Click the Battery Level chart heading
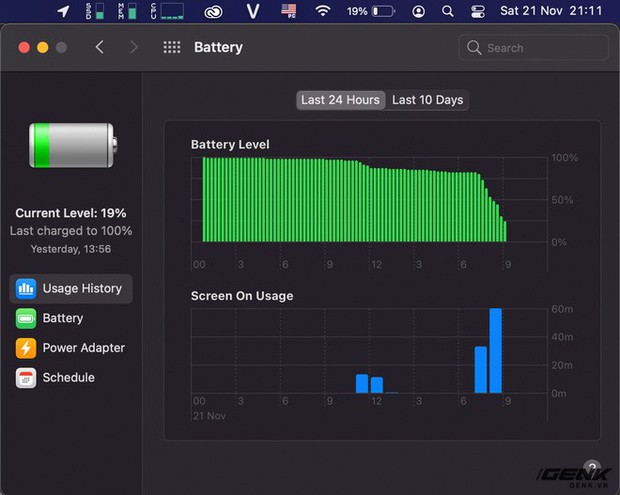The image size is (620, 495). tap(230, 145)
